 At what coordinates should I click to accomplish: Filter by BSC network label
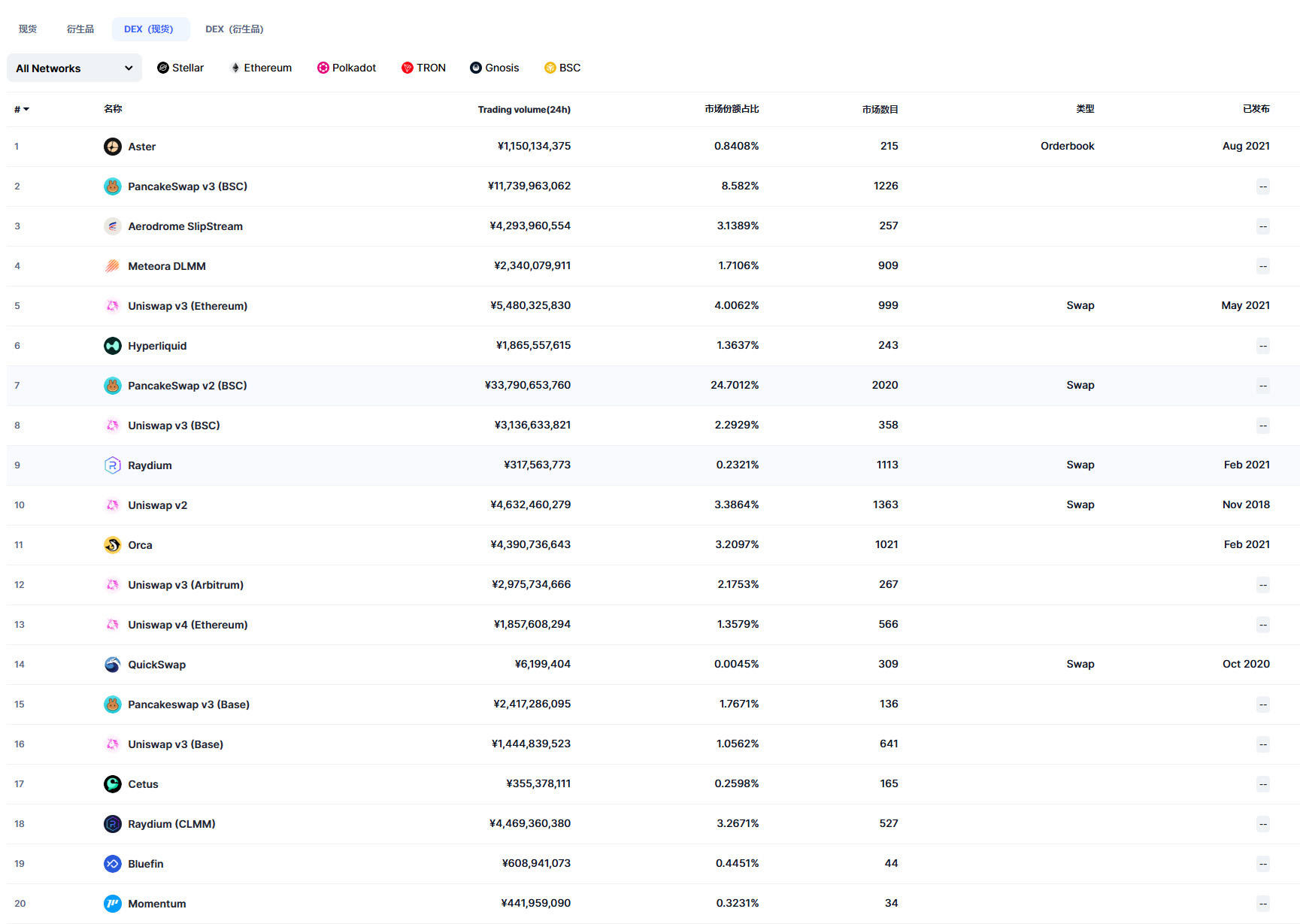(x=570, y=68)
